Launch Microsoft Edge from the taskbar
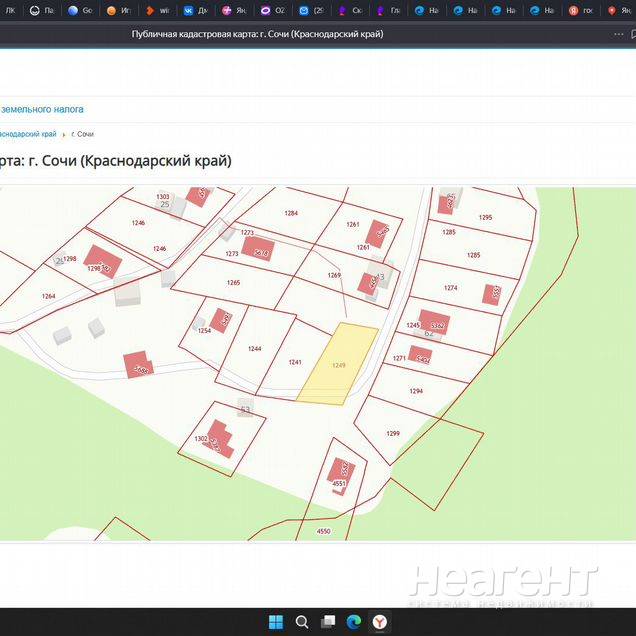The image size is (636, 636). (x=353, y=622)
